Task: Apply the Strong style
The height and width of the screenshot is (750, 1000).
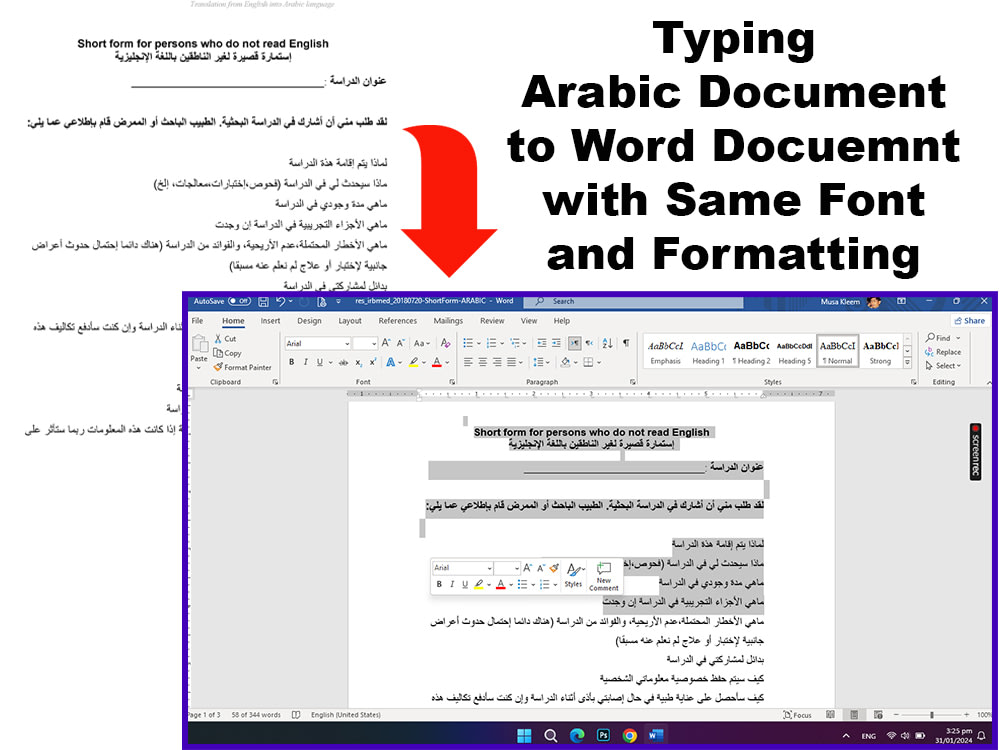Action: (x=881, y=351)
